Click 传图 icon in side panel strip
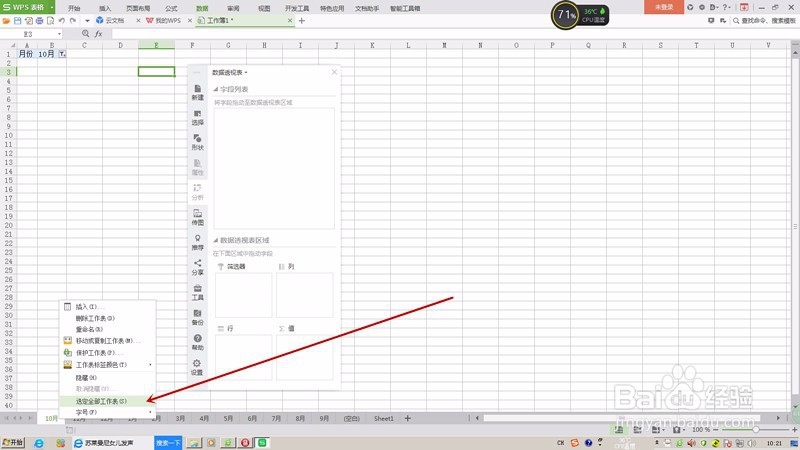Screen dimensions: 800x450 click(x=197, y=218)
